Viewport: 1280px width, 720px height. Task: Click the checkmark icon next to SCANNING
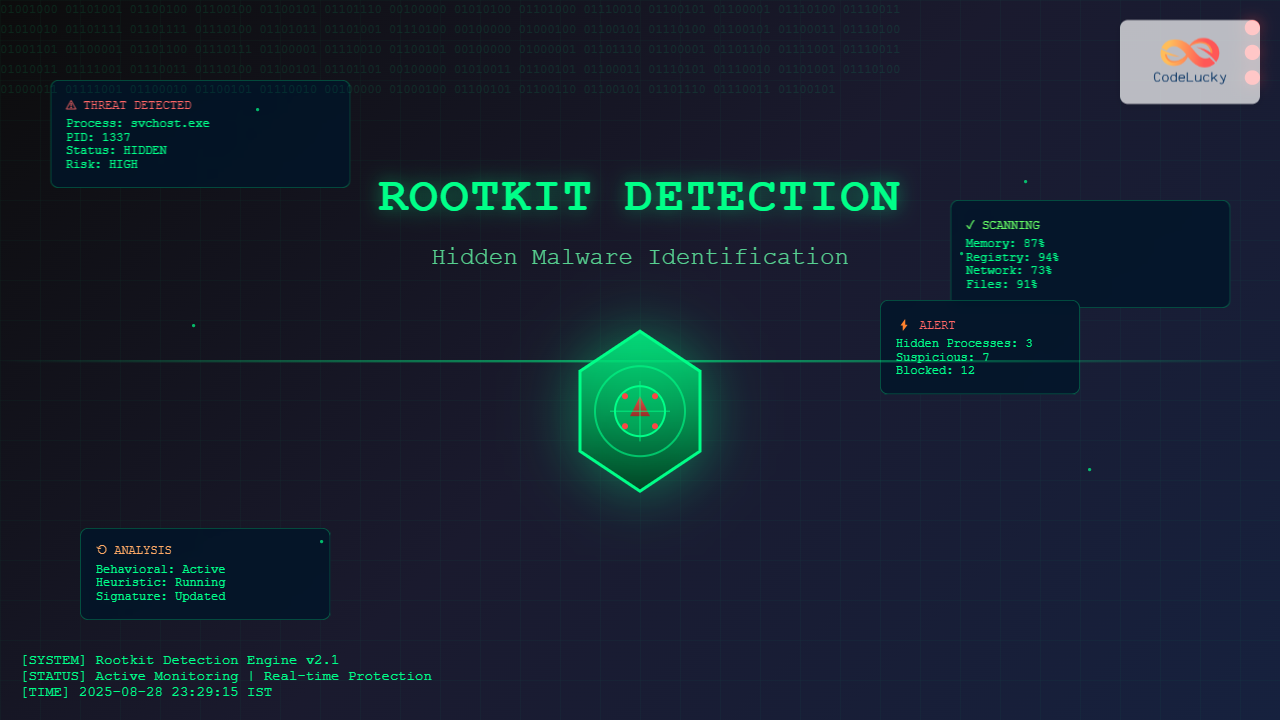click(x=970, y=225)
